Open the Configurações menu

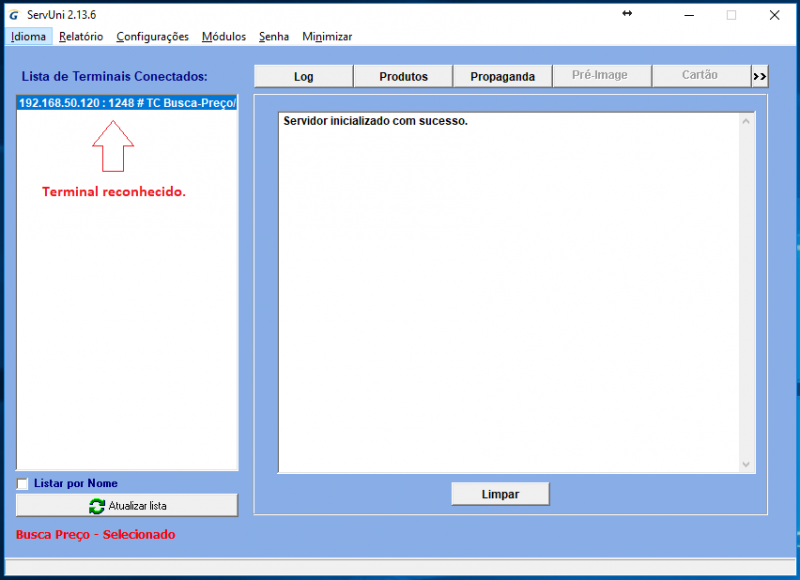152,36
